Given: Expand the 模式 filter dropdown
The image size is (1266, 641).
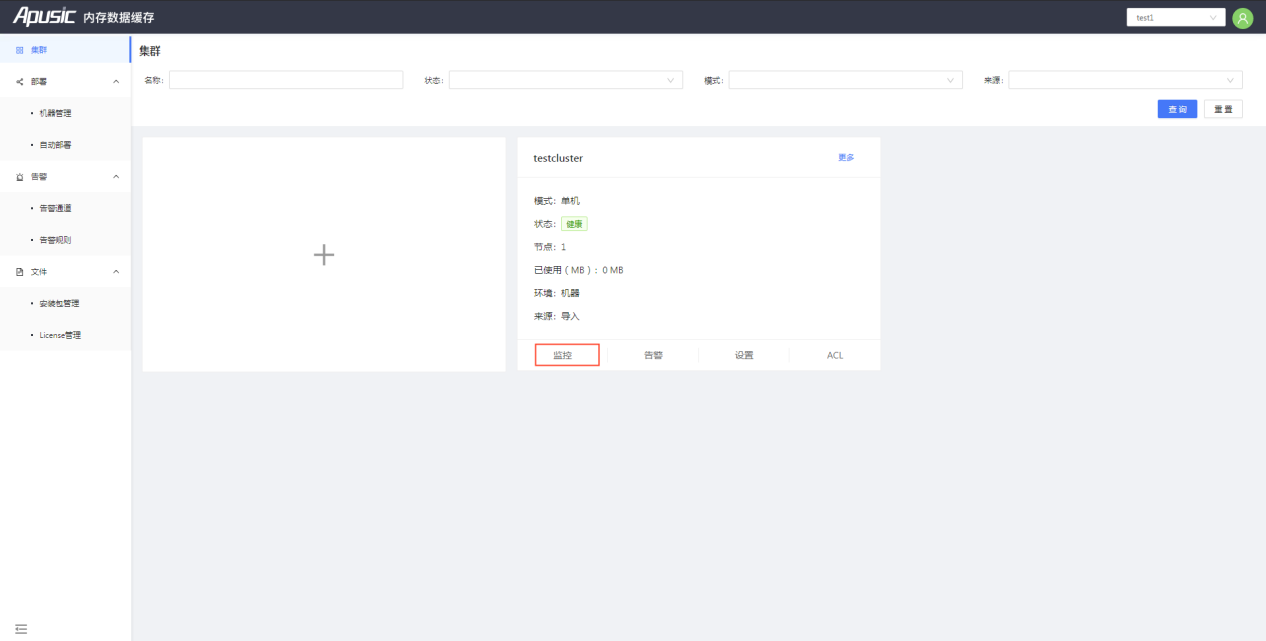Looking at the screenshot, I should 846,80.
